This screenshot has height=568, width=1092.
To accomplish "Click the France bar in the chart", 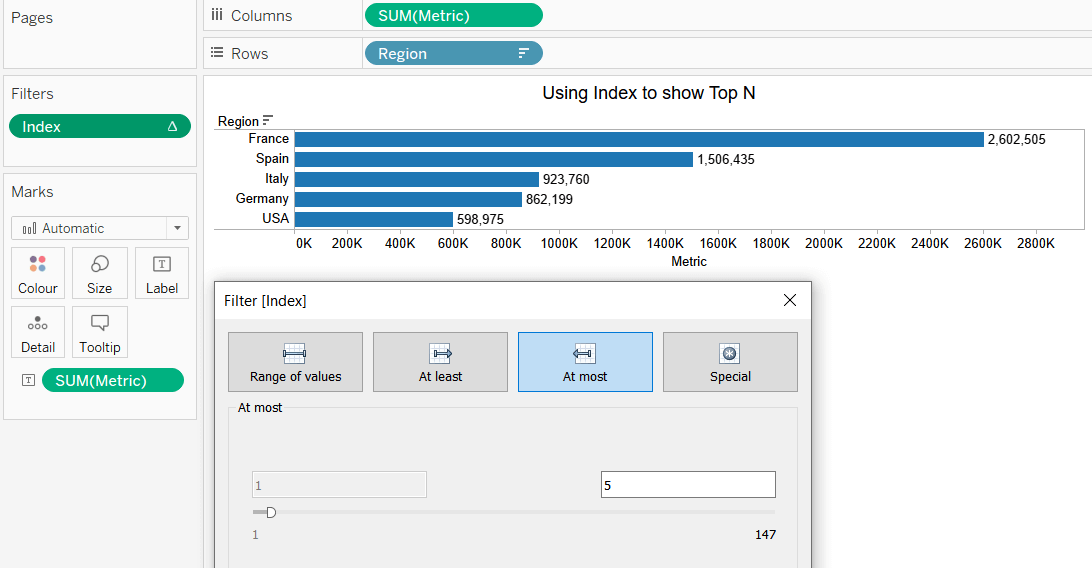I will [x=639, y=139].
